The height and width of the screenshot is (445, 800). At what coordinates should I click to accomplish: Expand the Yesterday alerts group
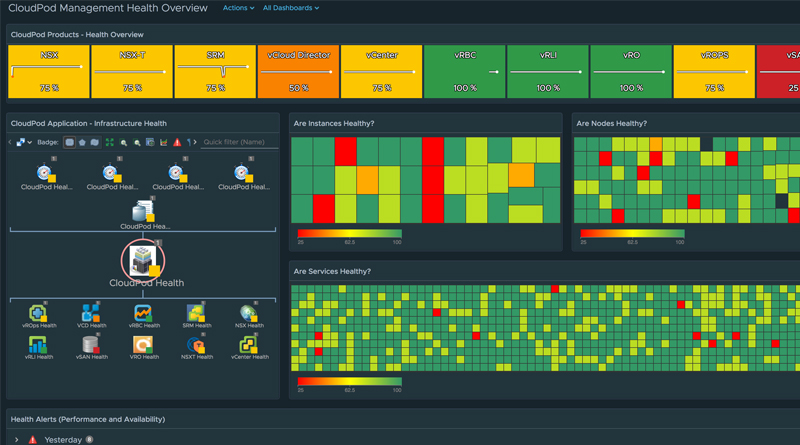(x=16, y=439)
